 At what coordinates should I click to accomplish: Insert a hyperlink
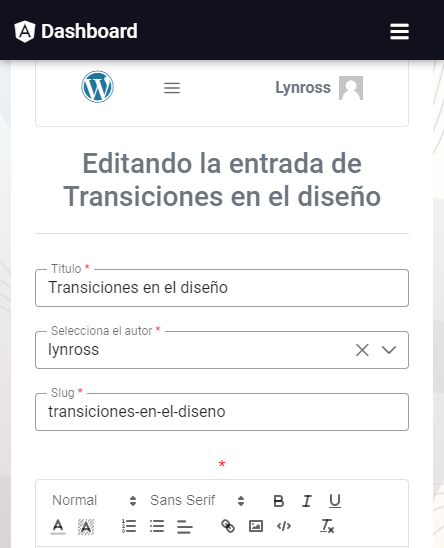point(228,526)
